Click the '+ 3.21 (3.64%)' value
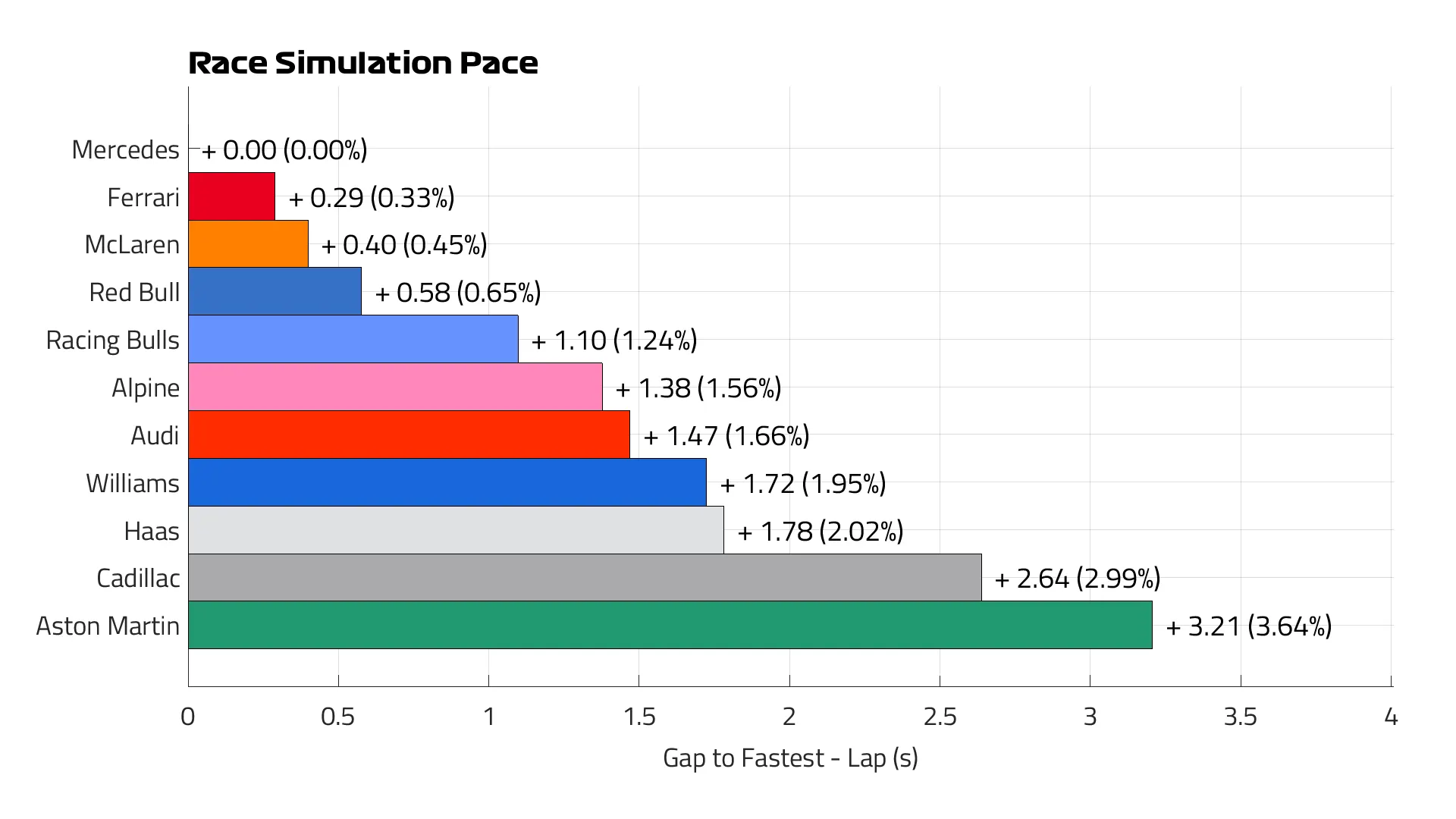 (x=1249, y=626)
